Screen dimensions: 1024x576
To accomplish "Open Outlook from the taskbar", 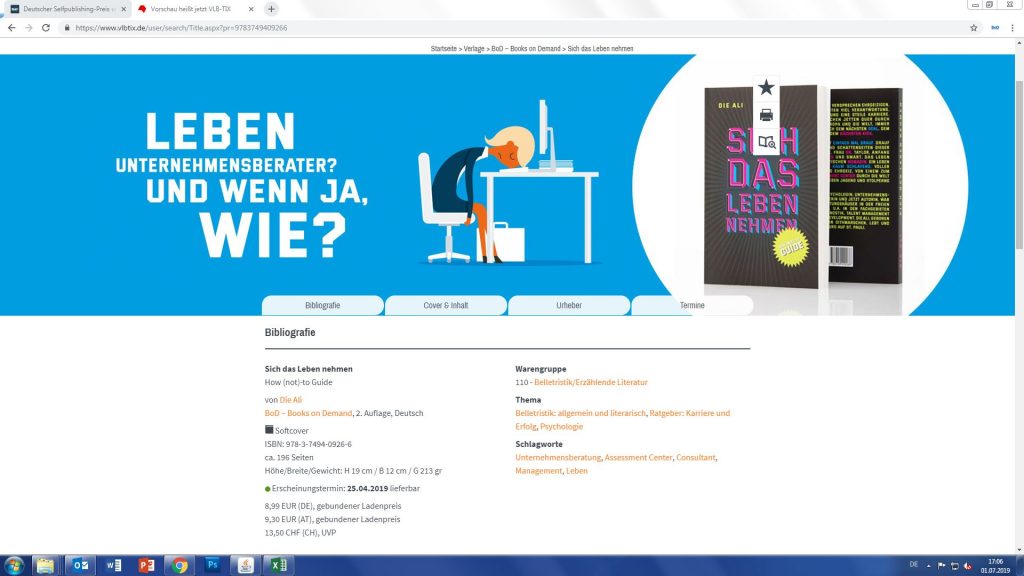I will point(80,566).
